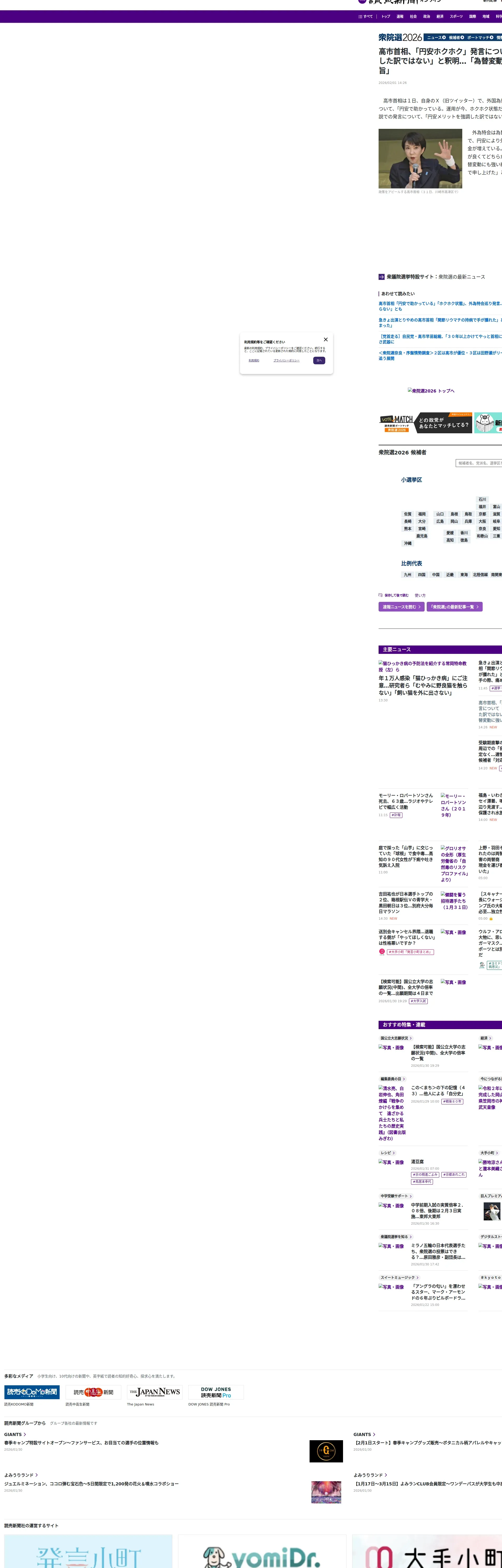
Task: Select the スポーツ navigation tab
Action: pyautogui.click(x=456, y=16)
